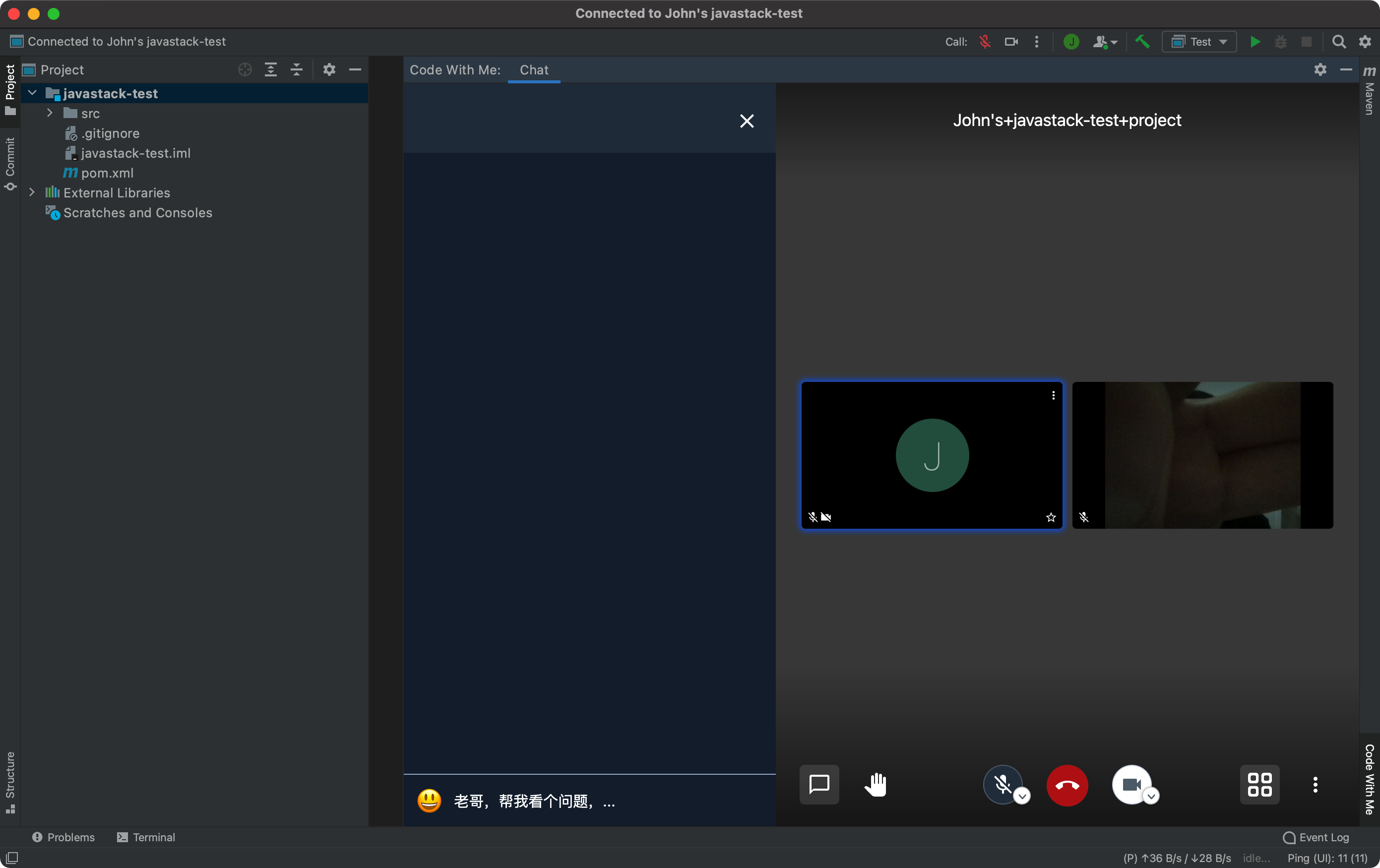Expand External Libraries node
This screenshot has height=868, width=1380.
[32, 192]
